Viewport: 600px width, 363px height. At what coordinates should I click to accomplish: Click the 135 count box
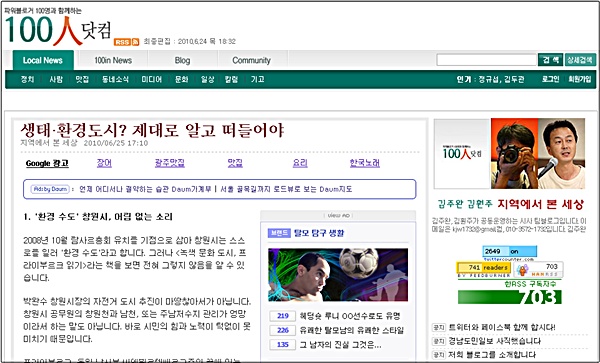282,345
